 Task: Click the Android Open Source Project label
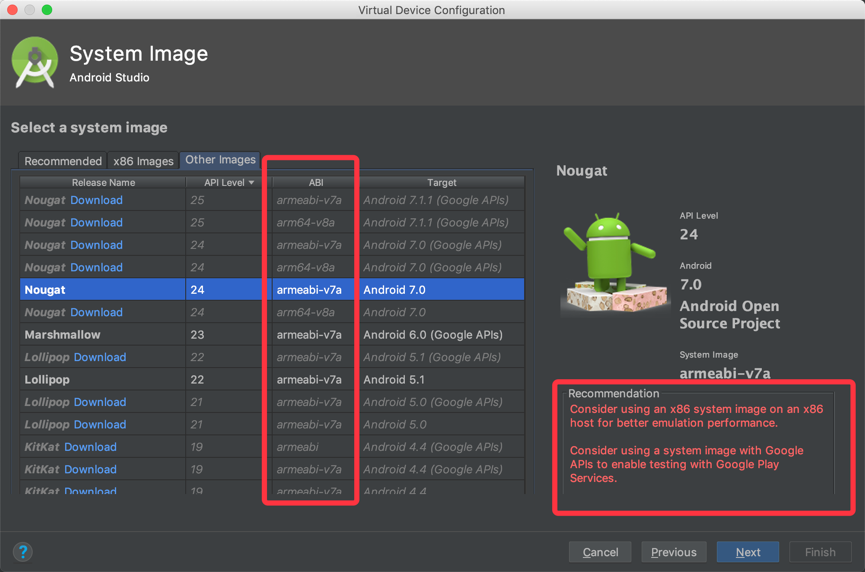[729, 314]
